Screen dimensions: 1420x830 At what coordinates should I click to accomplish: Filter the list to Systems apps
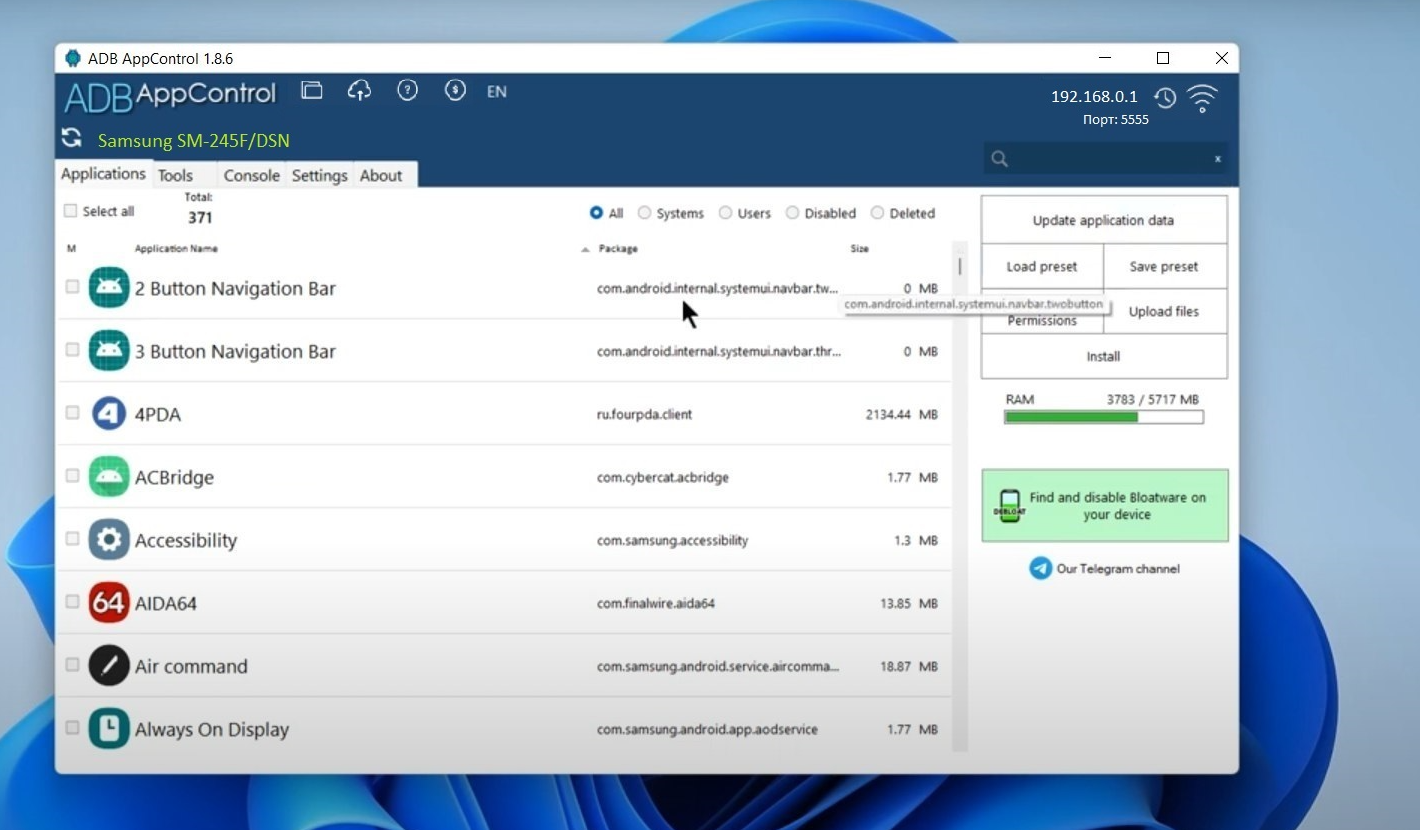(x=644, y=213)
